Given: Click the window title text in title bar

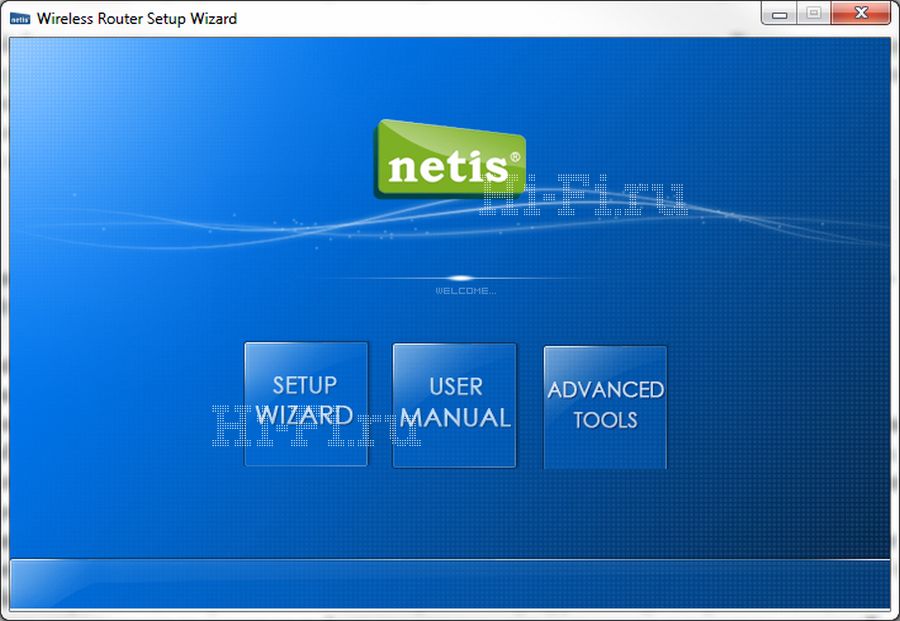Looking at the screenshot, I should tap(137, 18).
